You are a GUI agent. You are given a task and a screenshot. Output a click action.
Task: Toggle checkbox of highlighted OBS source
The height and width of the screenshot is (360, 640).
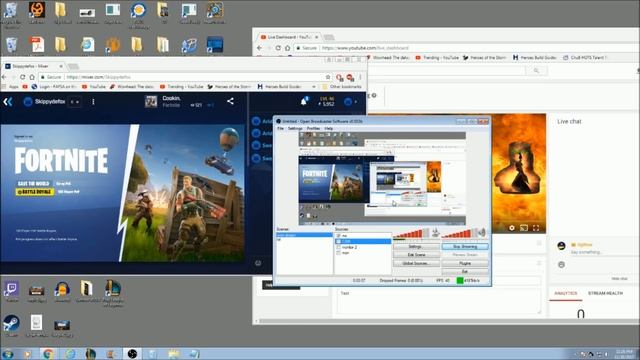(x=338, y=242)
